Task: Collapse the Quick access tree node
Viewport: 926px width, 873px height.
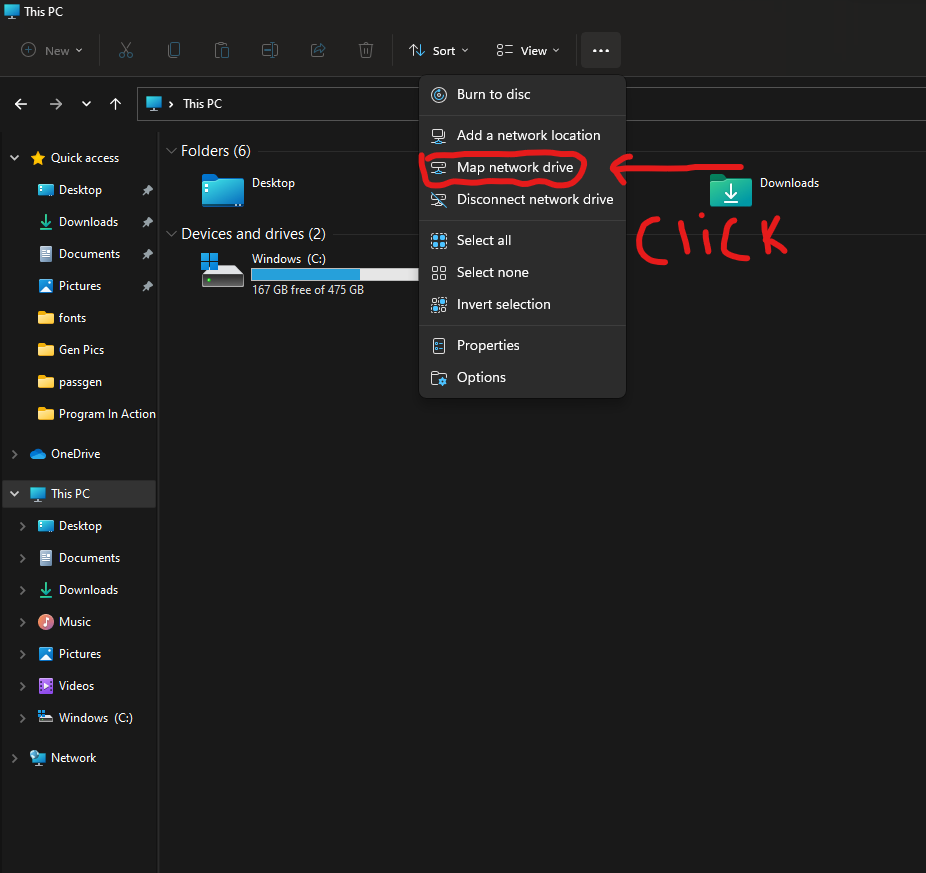Action: tap(15, 158)
